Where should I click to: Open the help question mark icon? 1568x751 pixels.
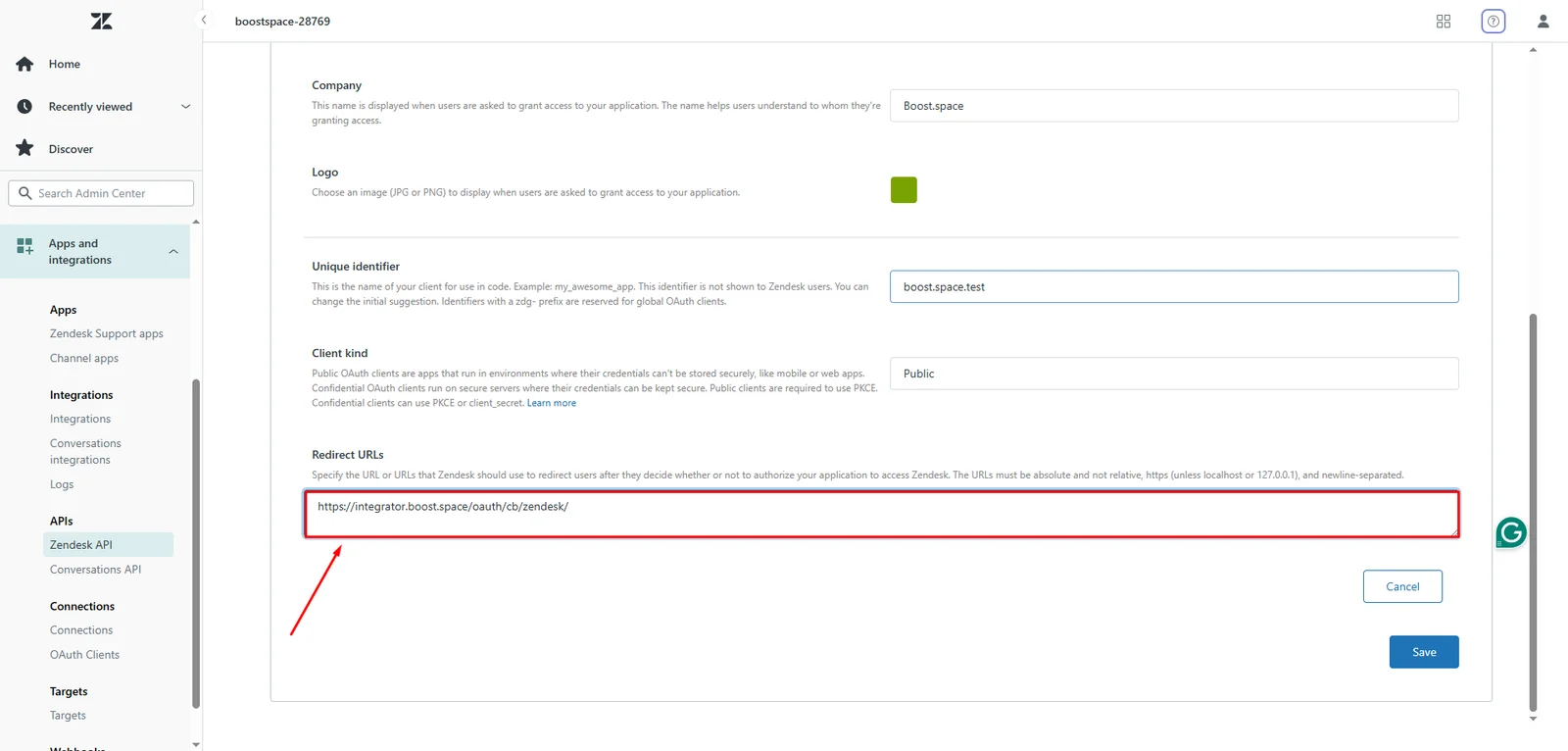tap(1494, 22)
